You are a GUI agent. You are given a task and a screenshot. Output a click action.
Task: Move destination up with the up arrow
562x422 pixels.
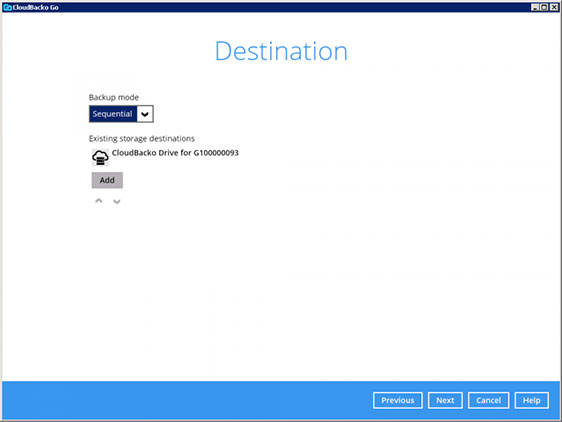click(99, 201)
